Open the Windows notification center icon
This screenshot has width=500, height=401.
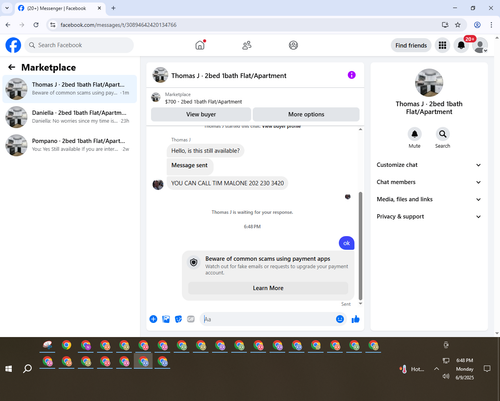[487, 369]
